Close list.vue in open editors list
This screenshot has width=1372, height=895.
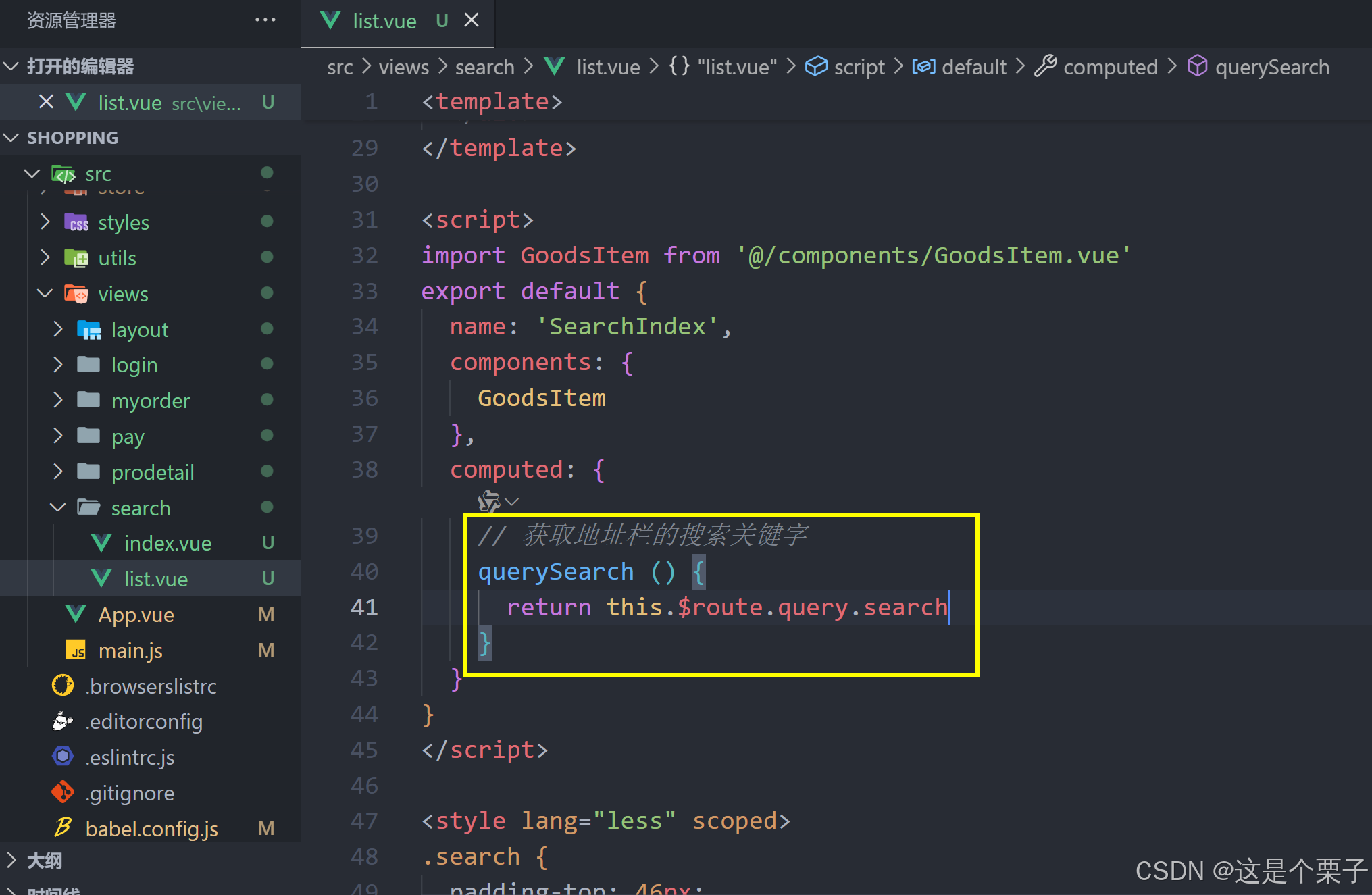(46, 102)
